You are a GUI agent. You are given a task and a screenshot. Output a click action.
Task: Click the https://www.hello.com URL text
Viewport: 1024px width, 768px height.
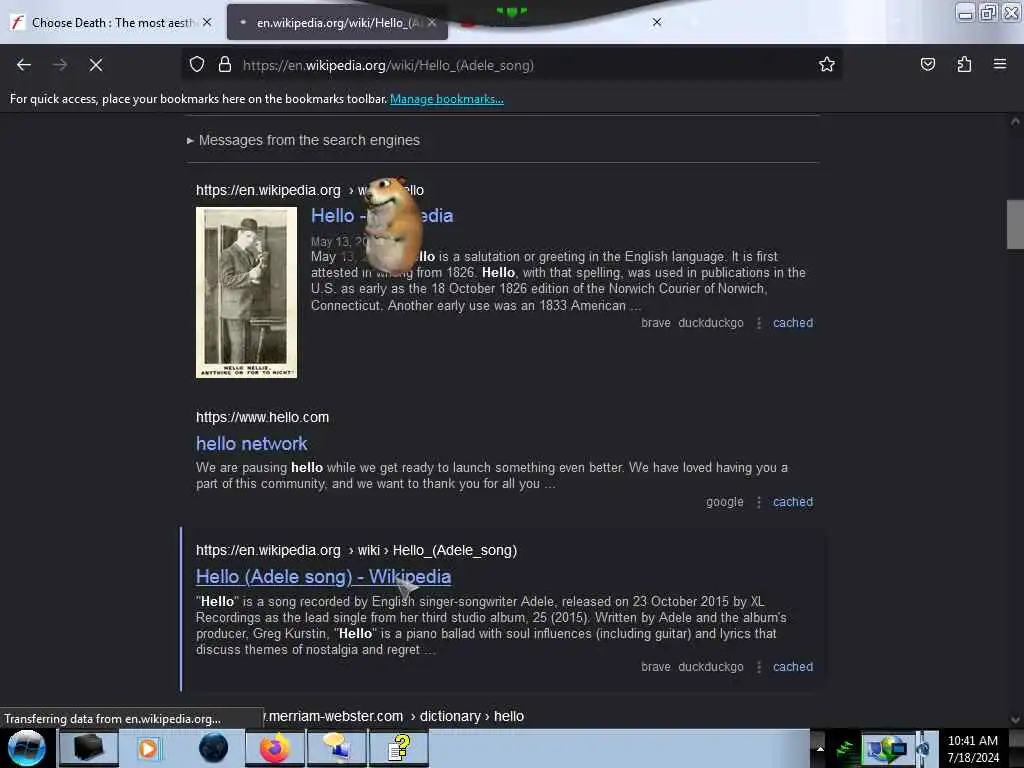click(x=263, y=417)
